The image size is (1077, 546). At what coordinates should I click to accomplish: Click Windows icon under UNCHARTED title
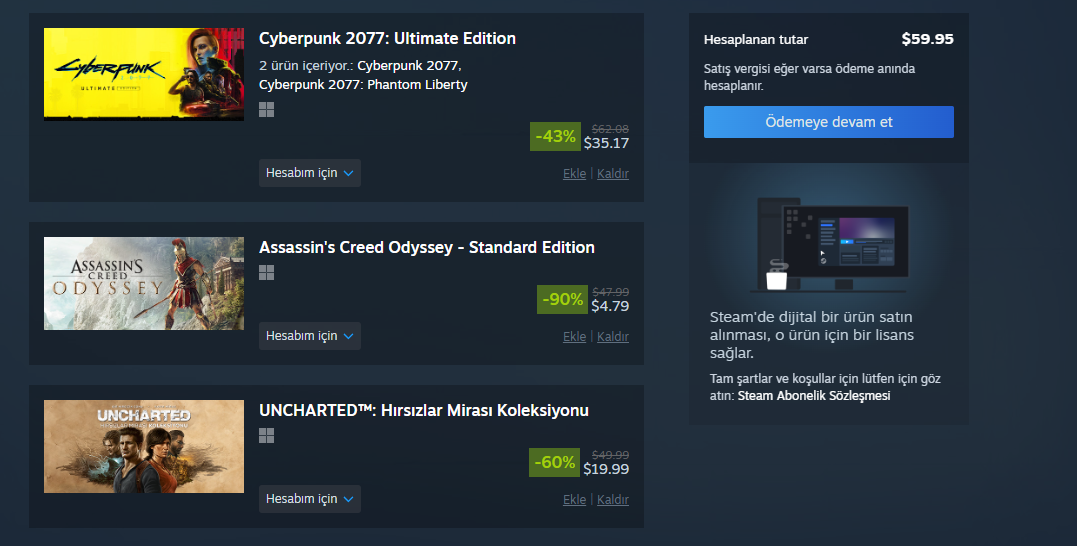(x=266, y=435)
